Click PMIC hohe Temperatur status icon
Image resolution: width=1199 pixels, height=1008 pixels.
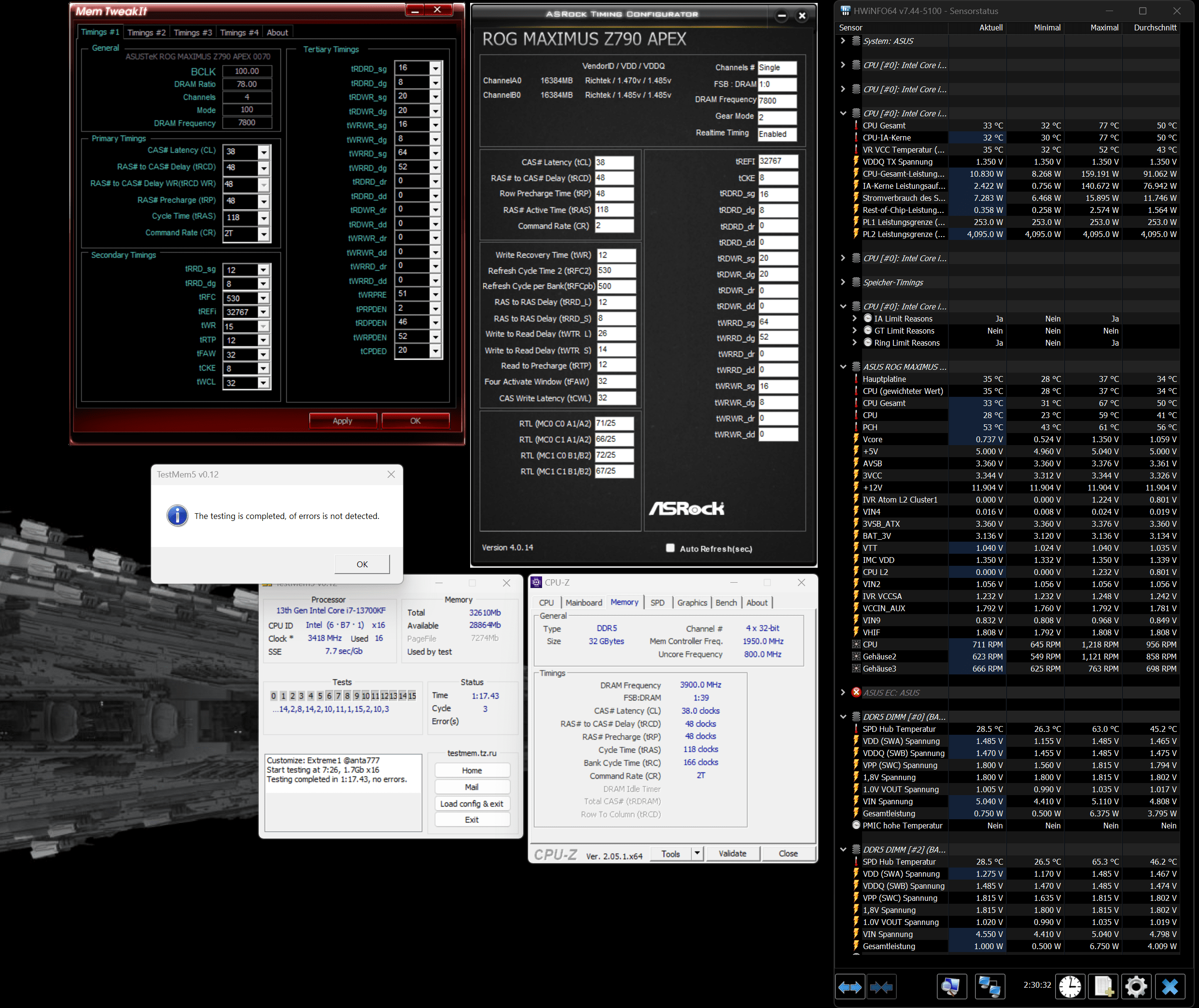[856, 825]
